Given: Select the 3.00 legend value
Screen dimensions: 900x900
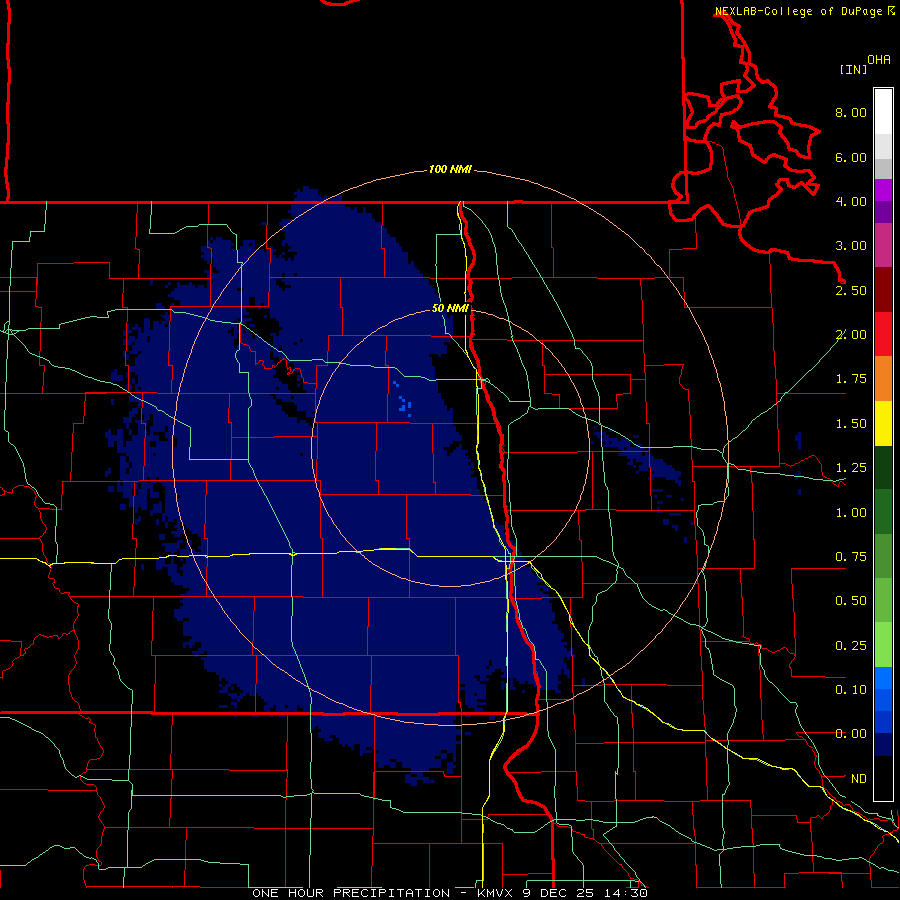Looking at the screenshot, I should tap(851, 246).
